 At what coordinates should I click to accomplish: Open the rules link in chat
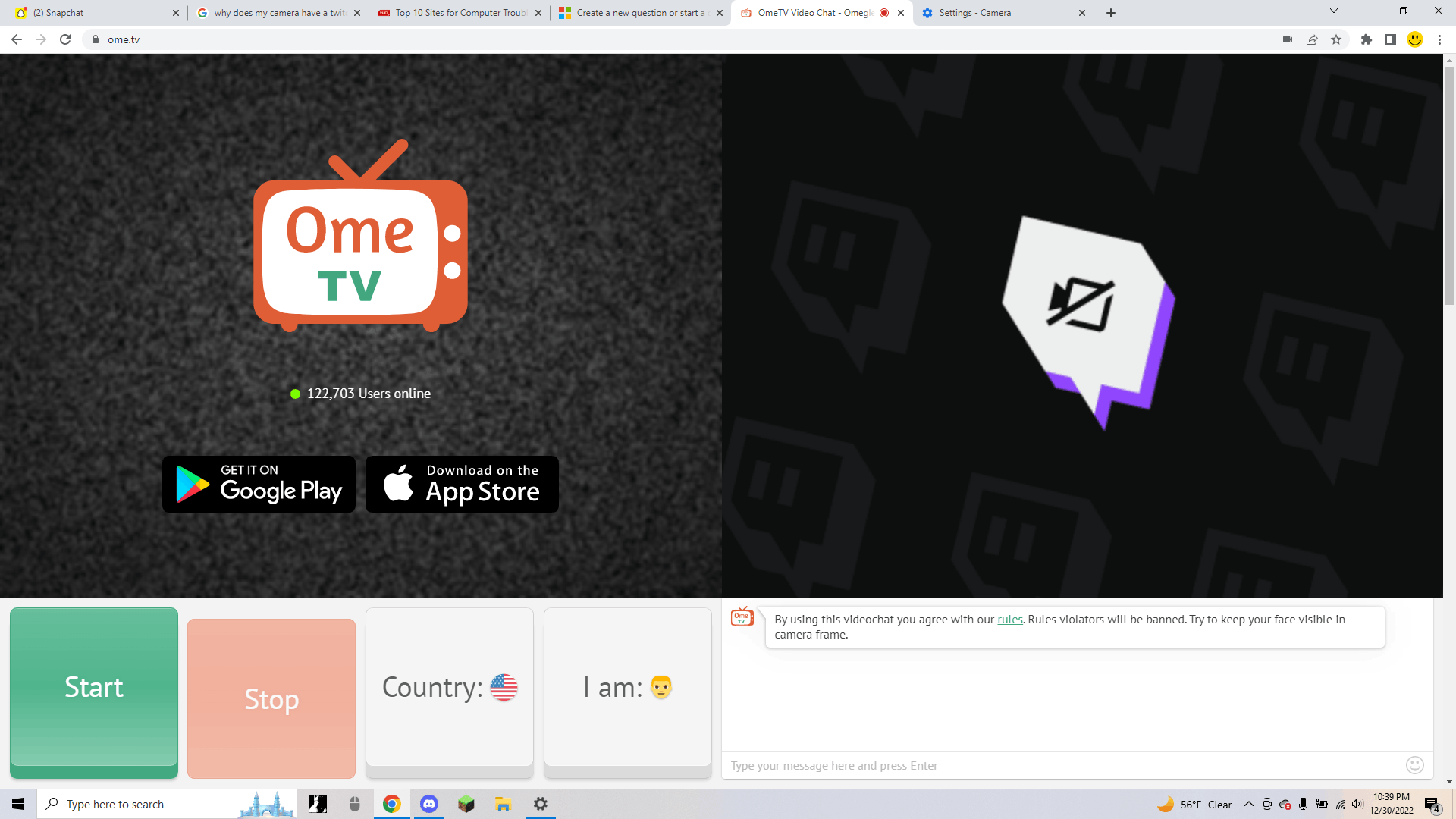(x=1009, y=620)
